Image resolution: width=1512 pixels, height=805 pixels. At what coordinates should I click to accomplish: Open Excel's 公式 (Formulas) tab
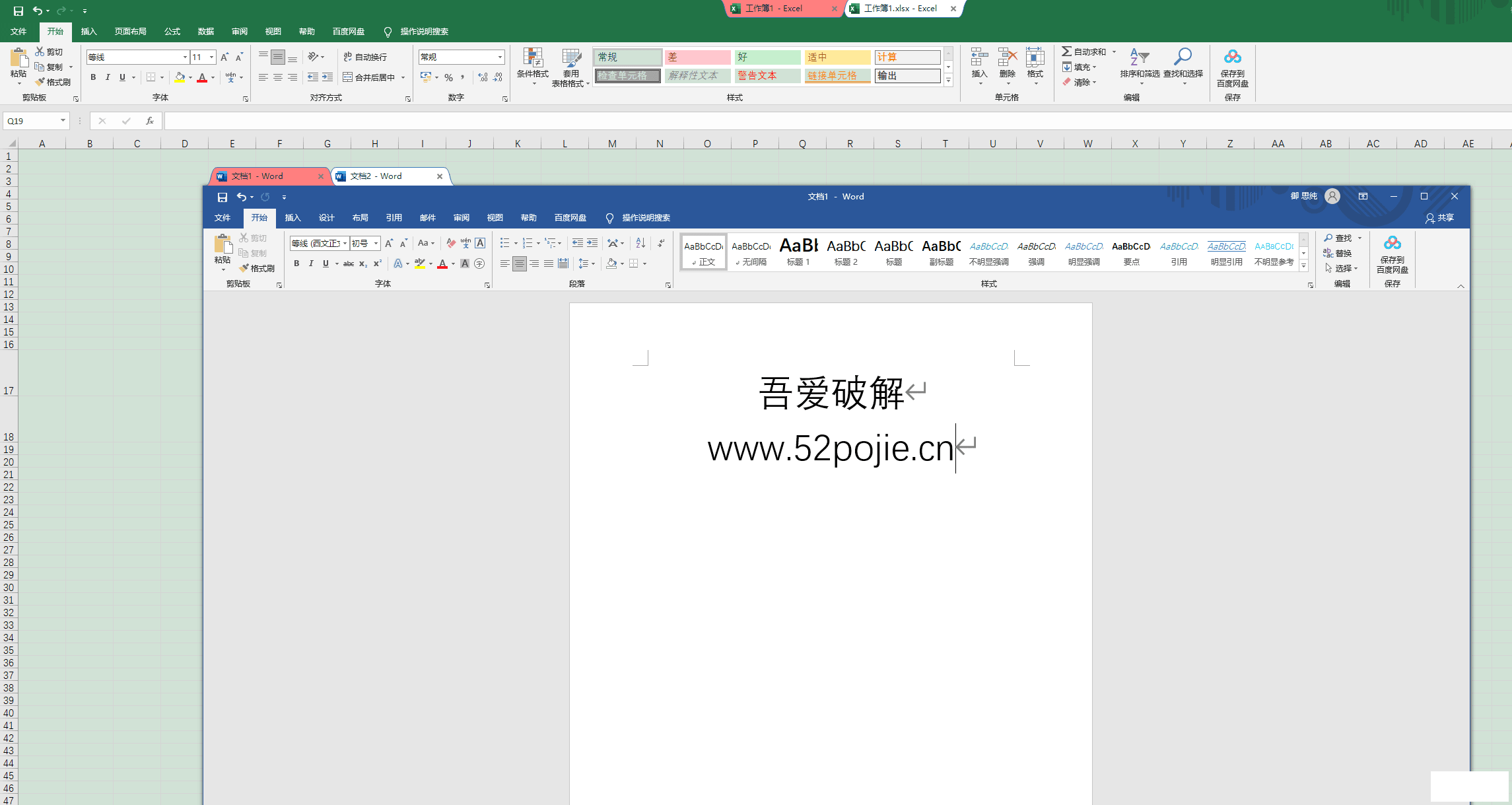pyautogui.click(x=172, y=32)
